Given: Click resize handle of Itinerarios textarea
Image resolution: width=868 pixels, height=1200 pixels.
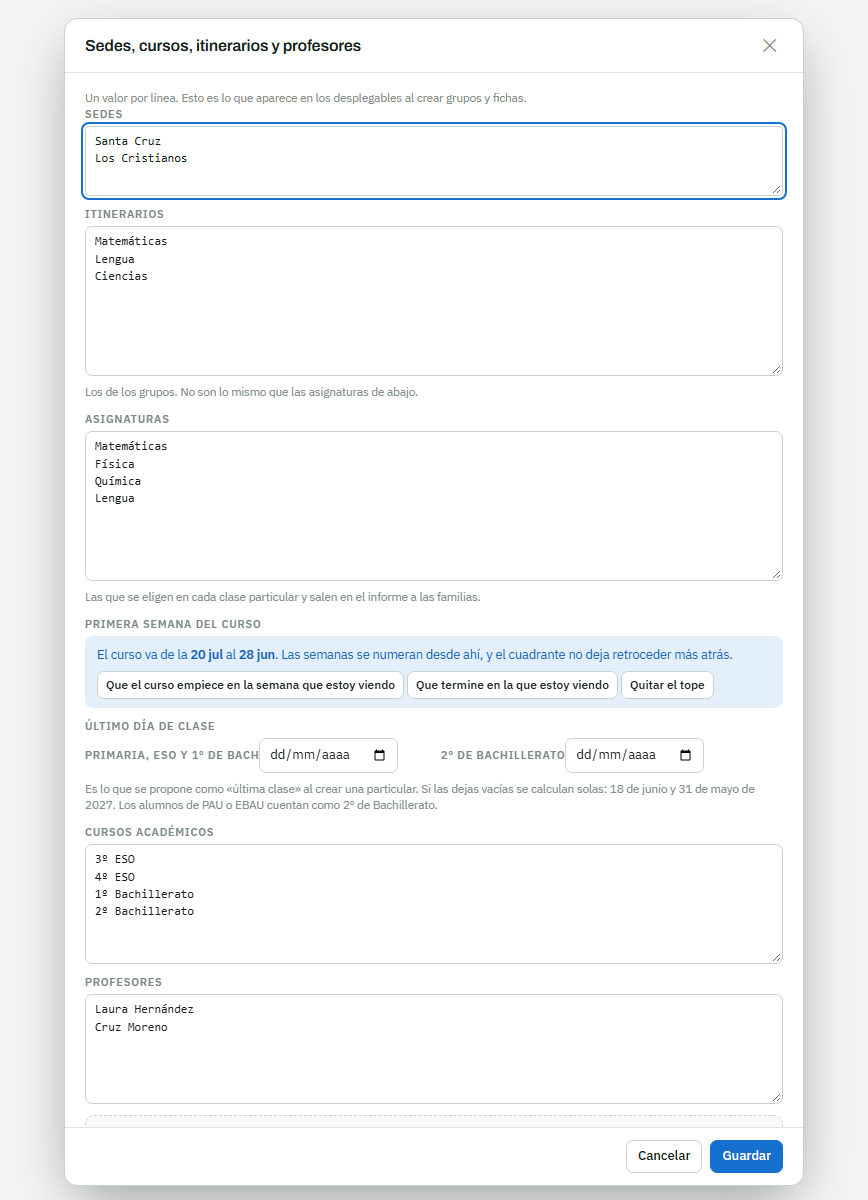Looking at the screenshot, I should (775, 368).
